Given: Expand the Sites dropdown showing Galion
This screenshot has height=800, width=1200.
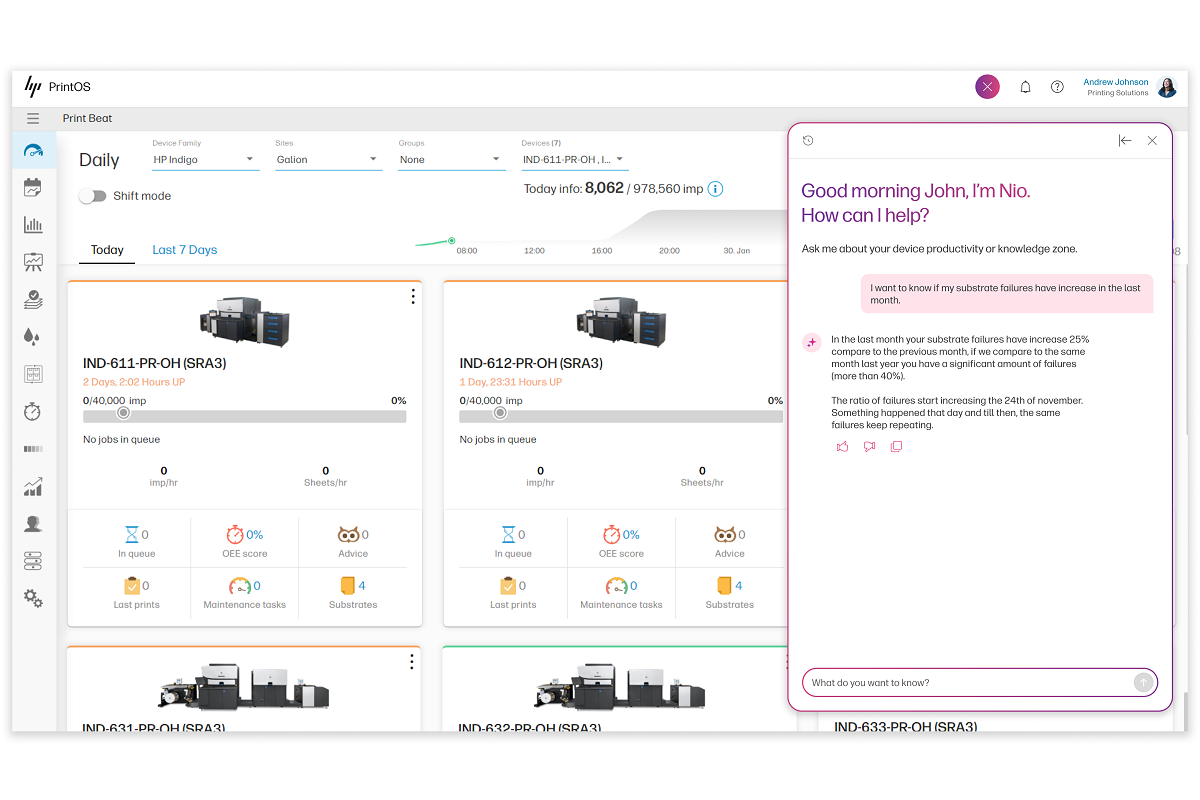Looking at the screenshot, I should tap(328, 159).
